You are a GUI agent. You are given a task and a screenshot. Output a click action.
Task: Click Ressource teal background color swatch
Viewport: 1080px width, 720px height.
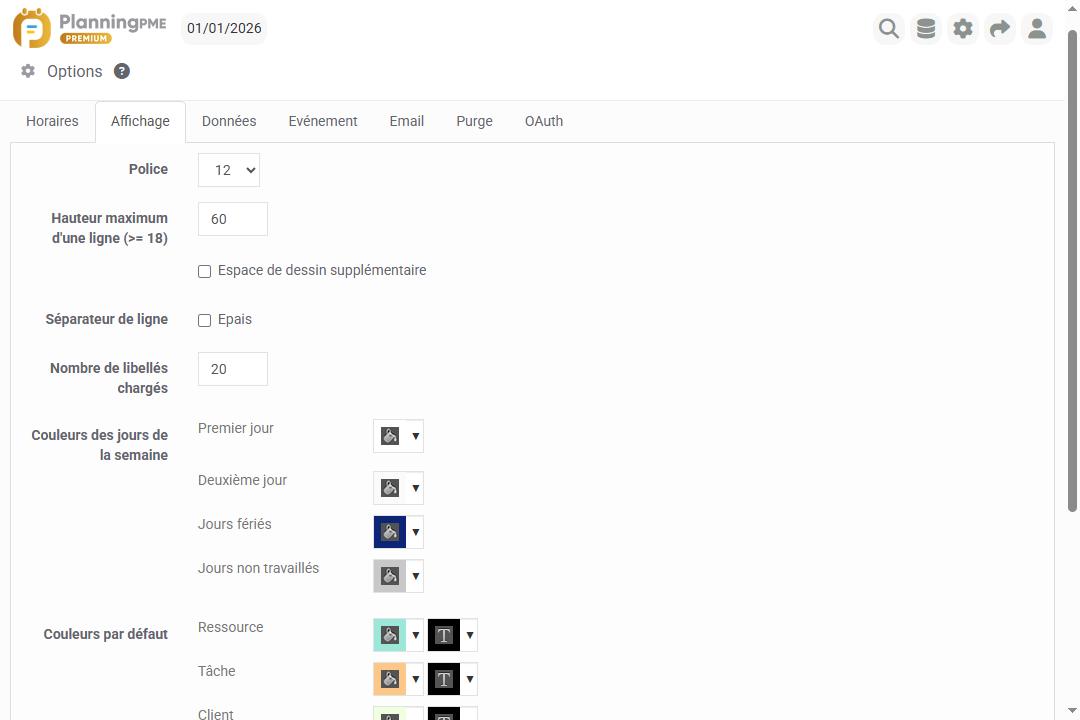click(390, 635)
